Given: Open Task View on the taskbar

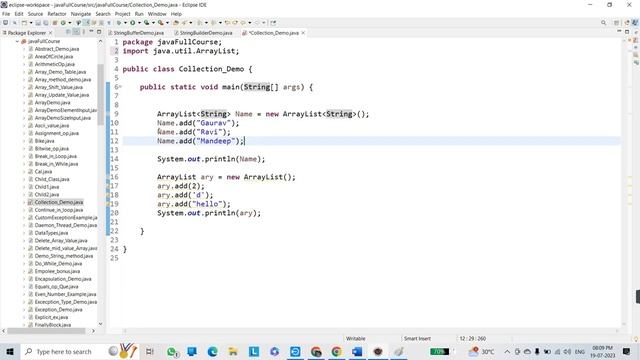Looking at the screenshot, I should [x=149, y=351].
